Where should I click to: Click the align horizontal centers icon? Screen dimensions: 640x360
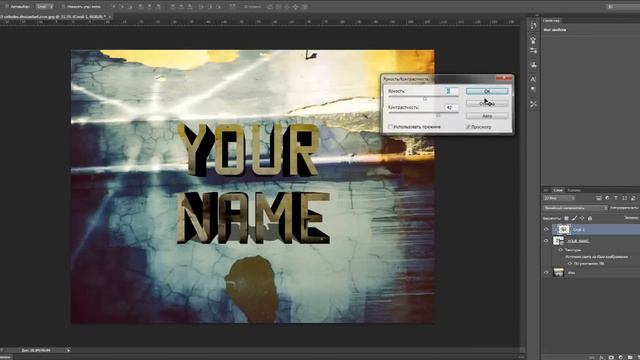[149, 7]
